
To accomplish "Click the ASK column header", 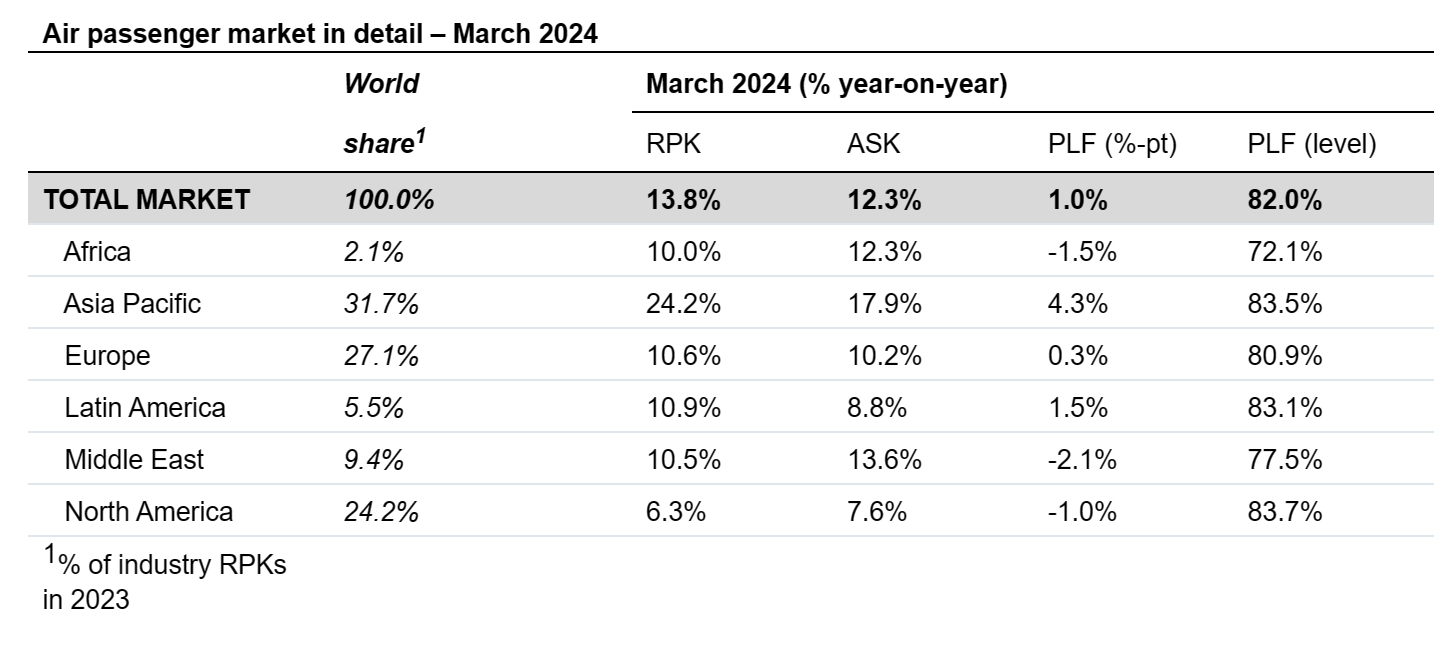I will click(873, 144).
